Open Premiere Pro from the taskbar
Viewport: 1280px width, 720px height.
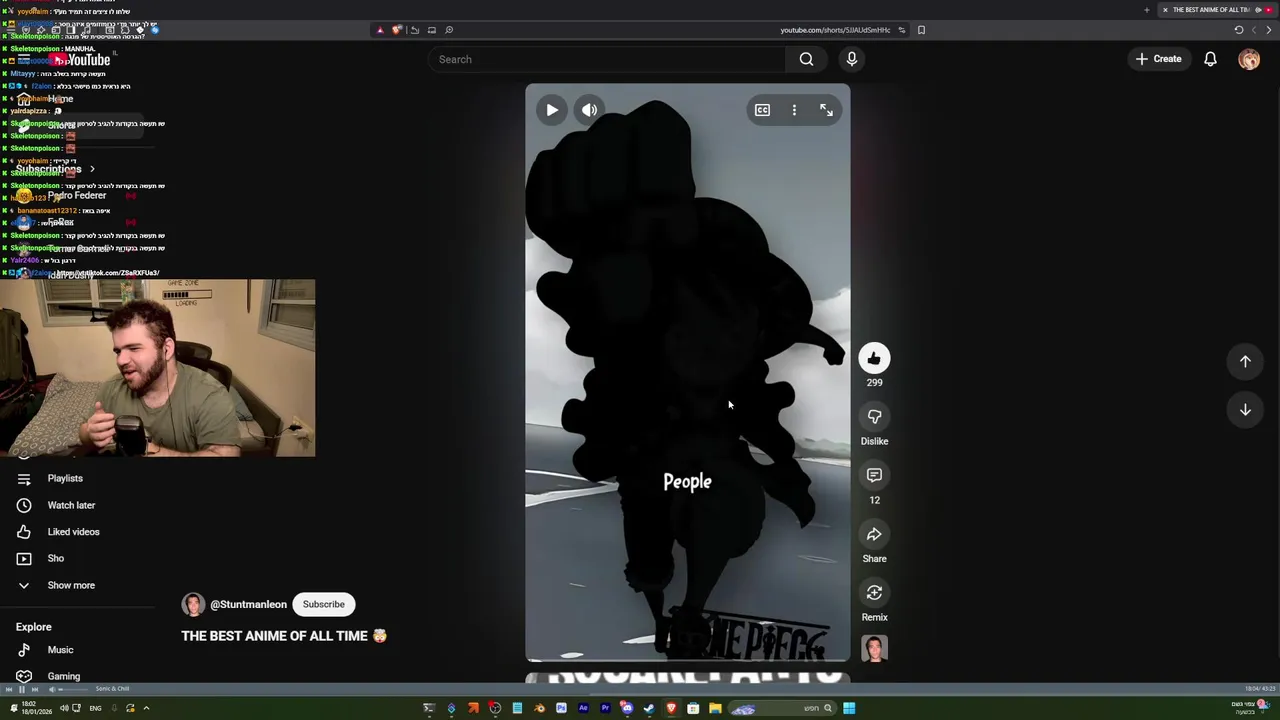coord(605,708)
